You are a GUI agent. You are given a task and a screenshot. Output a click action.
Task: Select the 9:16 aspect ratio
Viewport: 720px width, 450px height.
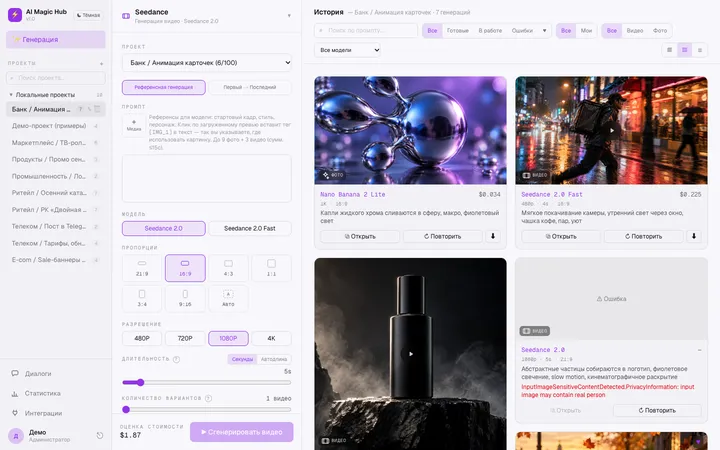(x=185, y=298)
